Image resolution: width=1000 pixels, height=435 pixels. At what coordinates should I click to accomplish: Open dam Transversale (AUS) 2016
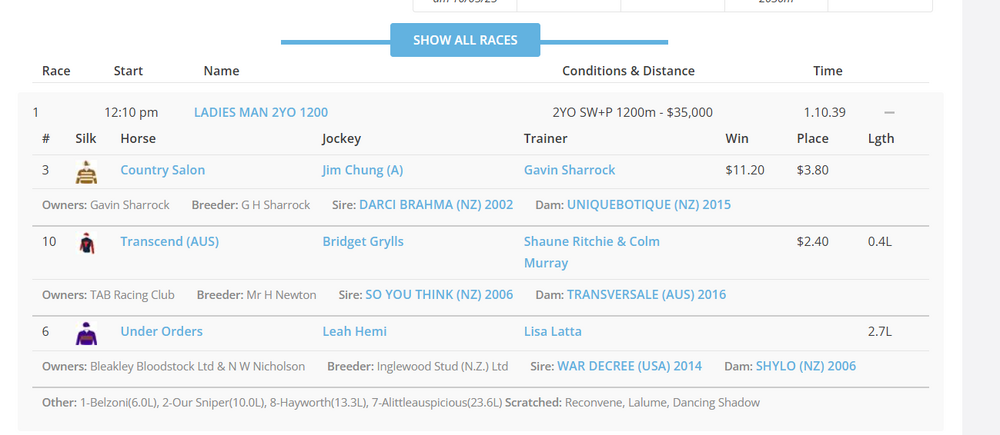click(646, 295)
